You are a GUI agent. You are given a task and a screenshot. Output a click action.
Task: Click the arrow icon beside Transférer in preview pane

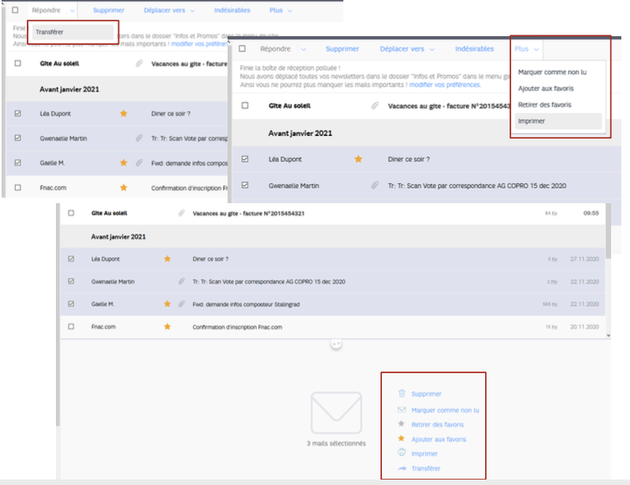tap(401, 468)
